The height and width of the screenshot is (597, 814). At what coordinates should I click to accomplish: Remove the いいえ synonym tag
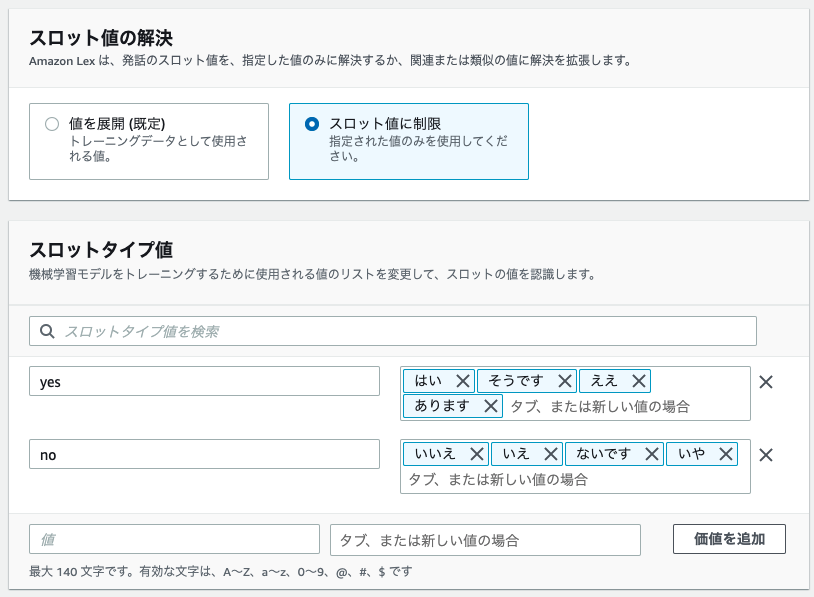[477, 454]
